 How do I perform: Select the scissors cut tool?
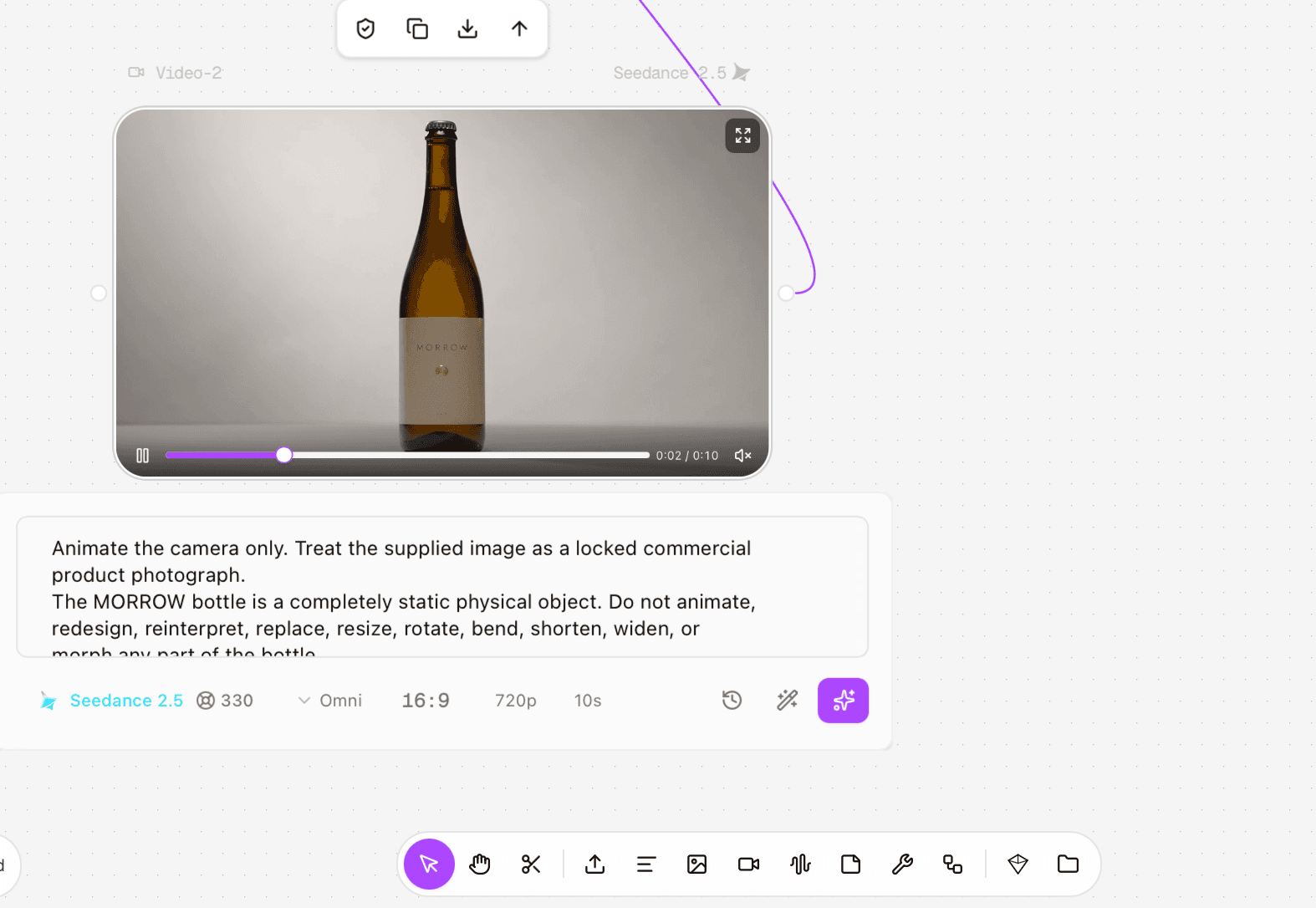click(531, 865)
